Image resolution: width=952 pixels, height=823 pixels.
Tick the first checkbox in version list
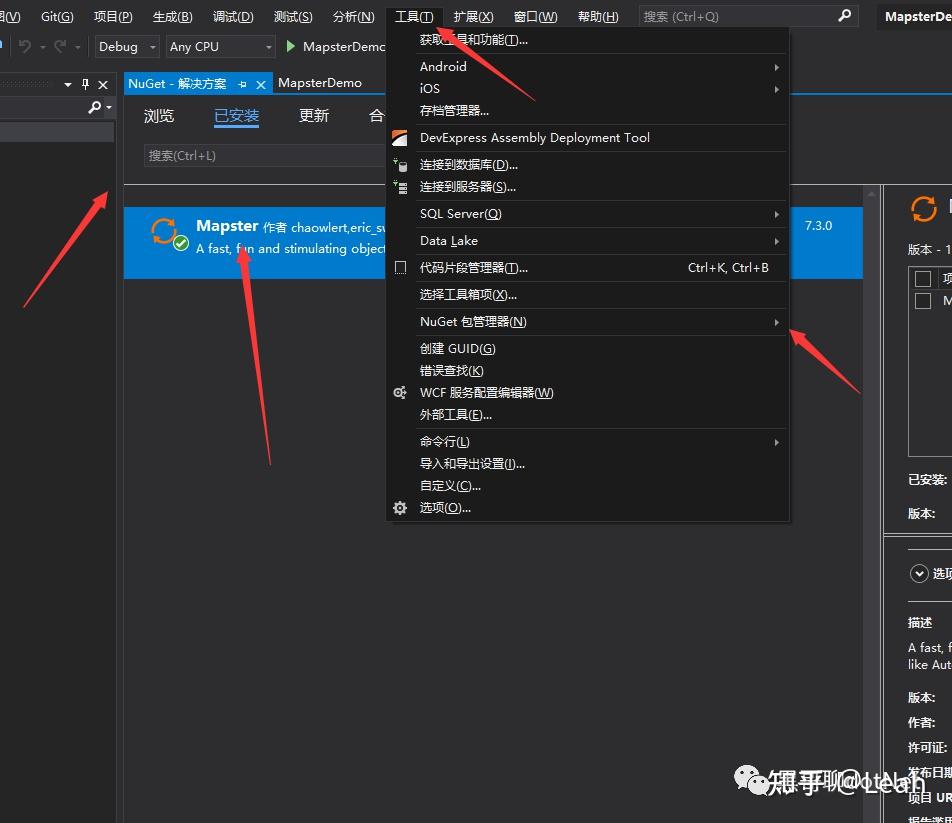923,279
